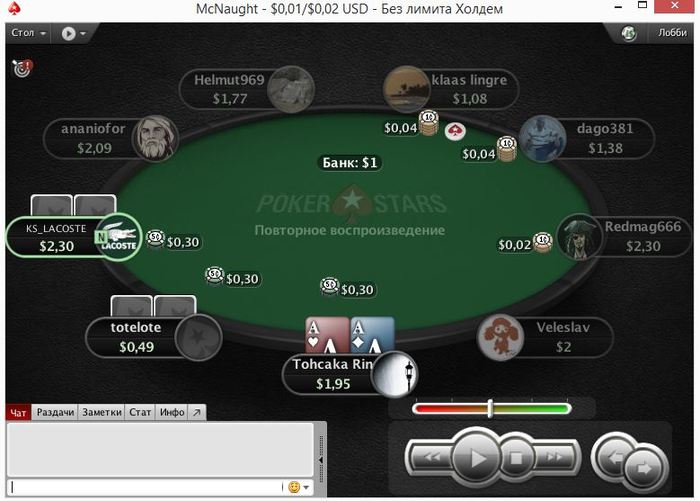Click the chat message input field
Viewport: 700px width, 501px height.
[x=146, y=487]
